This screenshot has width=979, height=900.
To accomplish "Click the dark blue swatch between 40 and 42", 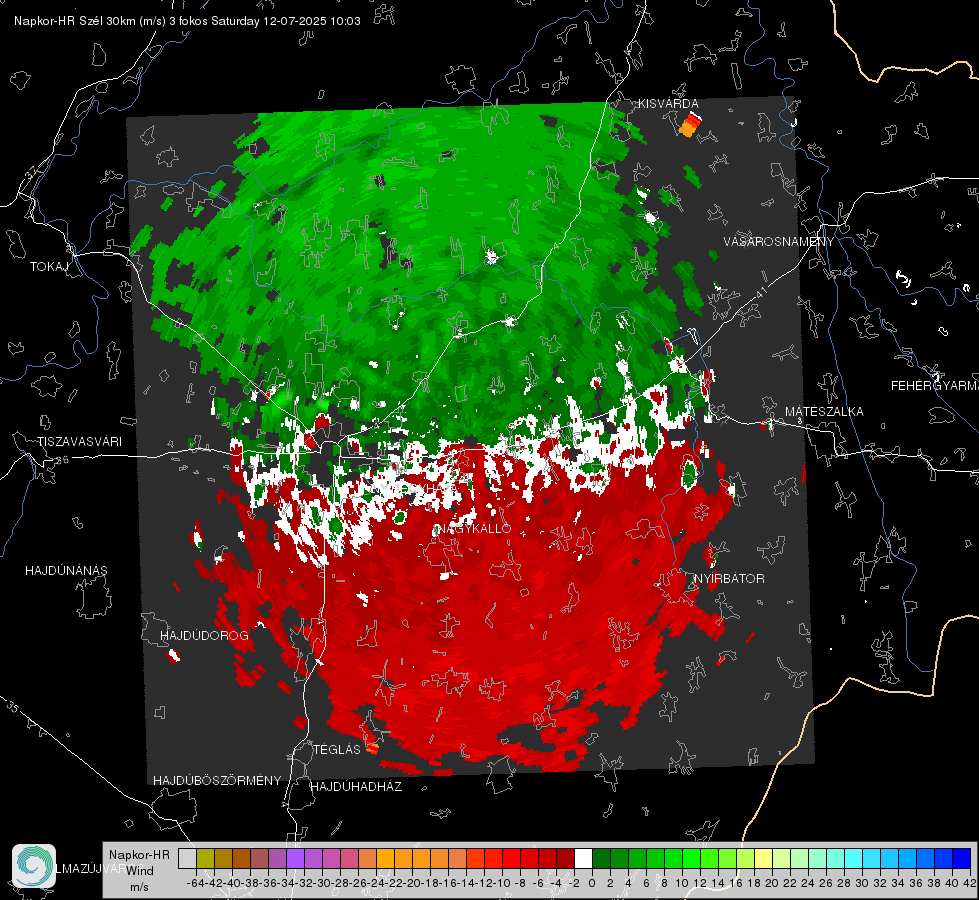I will point(962,859).
